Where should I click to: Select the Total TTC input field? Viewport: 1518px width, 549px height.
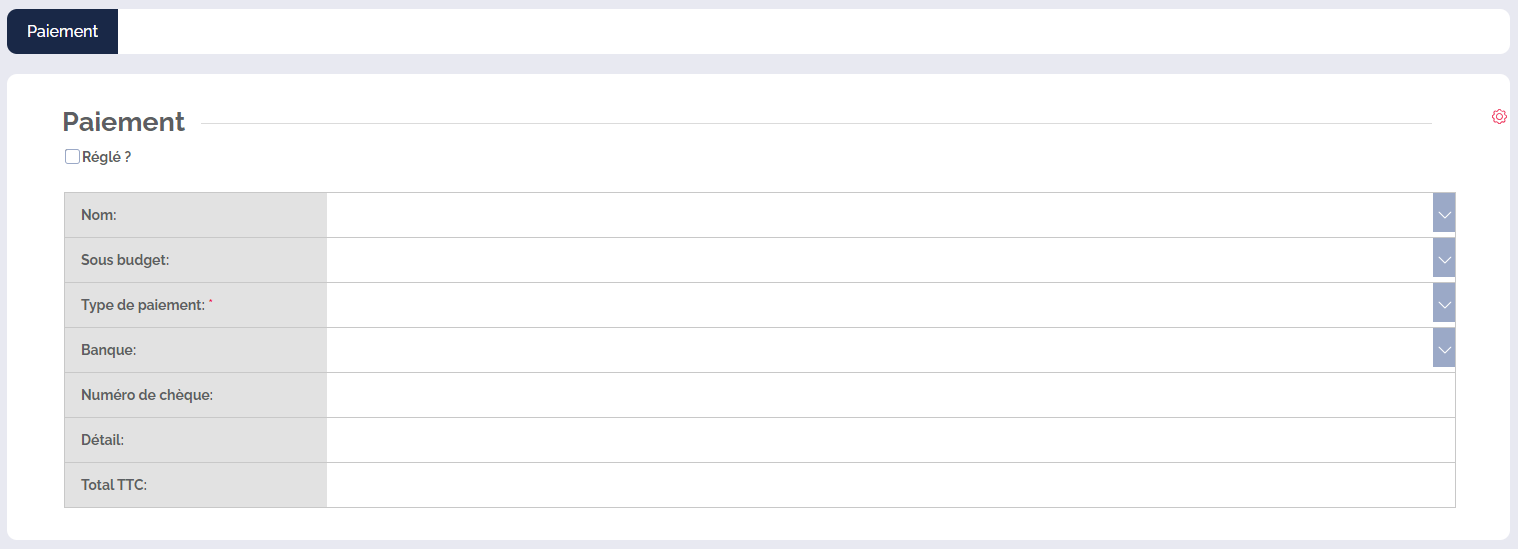(x=890, y=485)
